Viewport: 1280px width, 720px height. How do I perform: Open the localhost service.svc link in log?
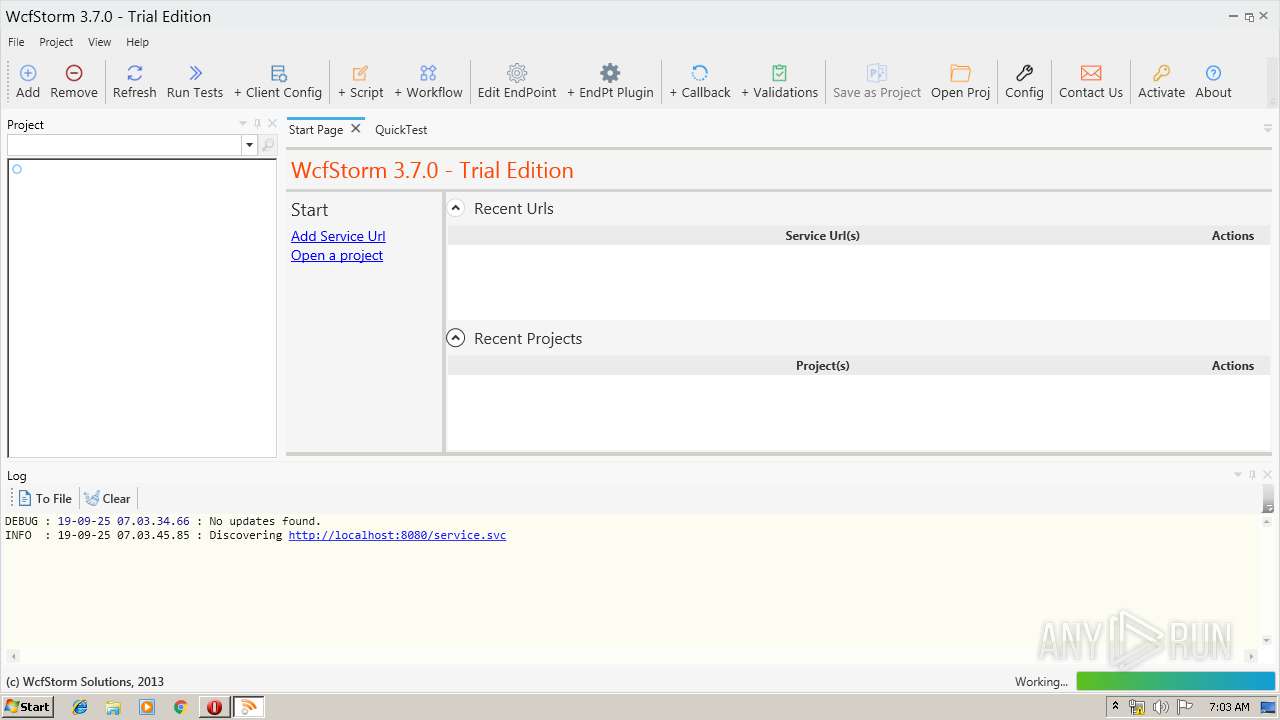[x=397, y=535]
